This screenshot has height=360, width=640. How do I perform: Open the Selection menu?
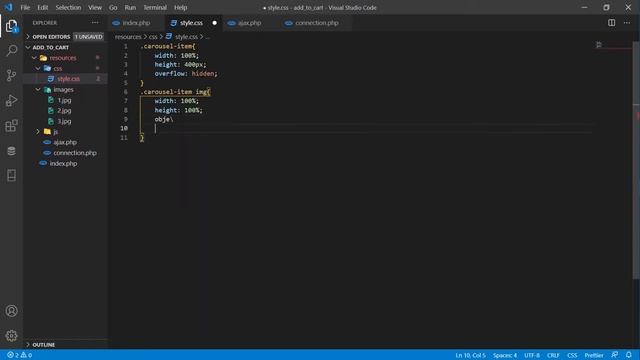tap(68, 7)
